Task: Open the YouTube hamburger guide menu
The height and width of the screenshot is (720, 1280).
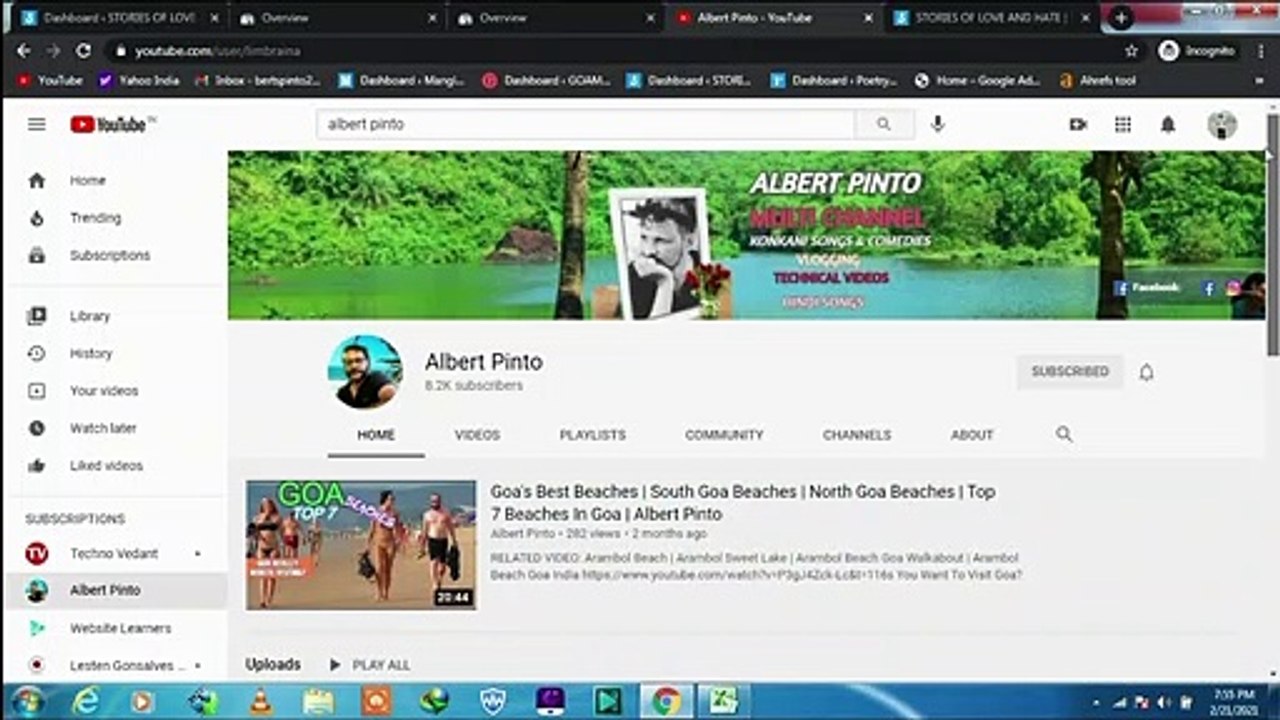Action: click(36, 124)
